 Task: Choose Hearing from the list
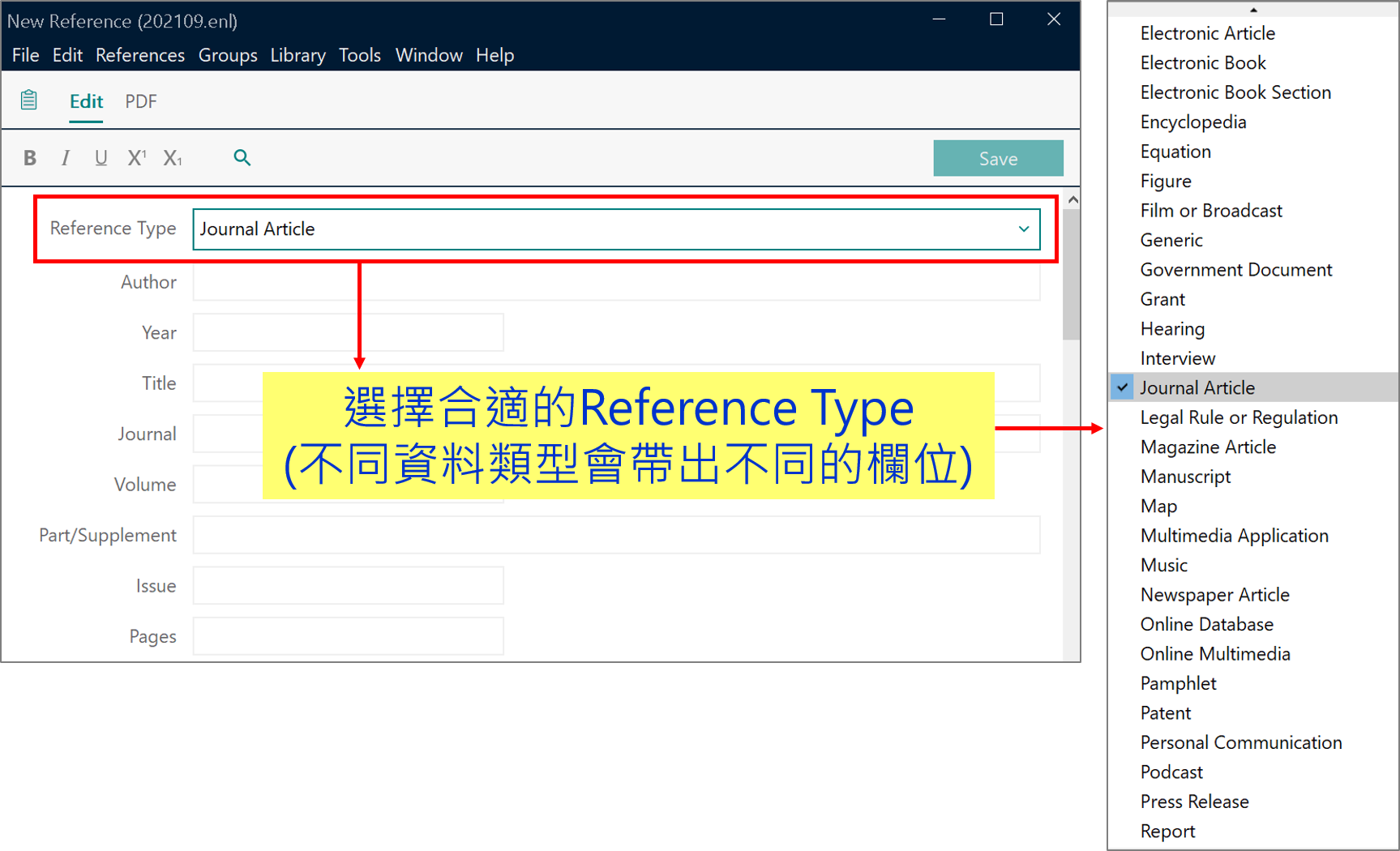1172,329
